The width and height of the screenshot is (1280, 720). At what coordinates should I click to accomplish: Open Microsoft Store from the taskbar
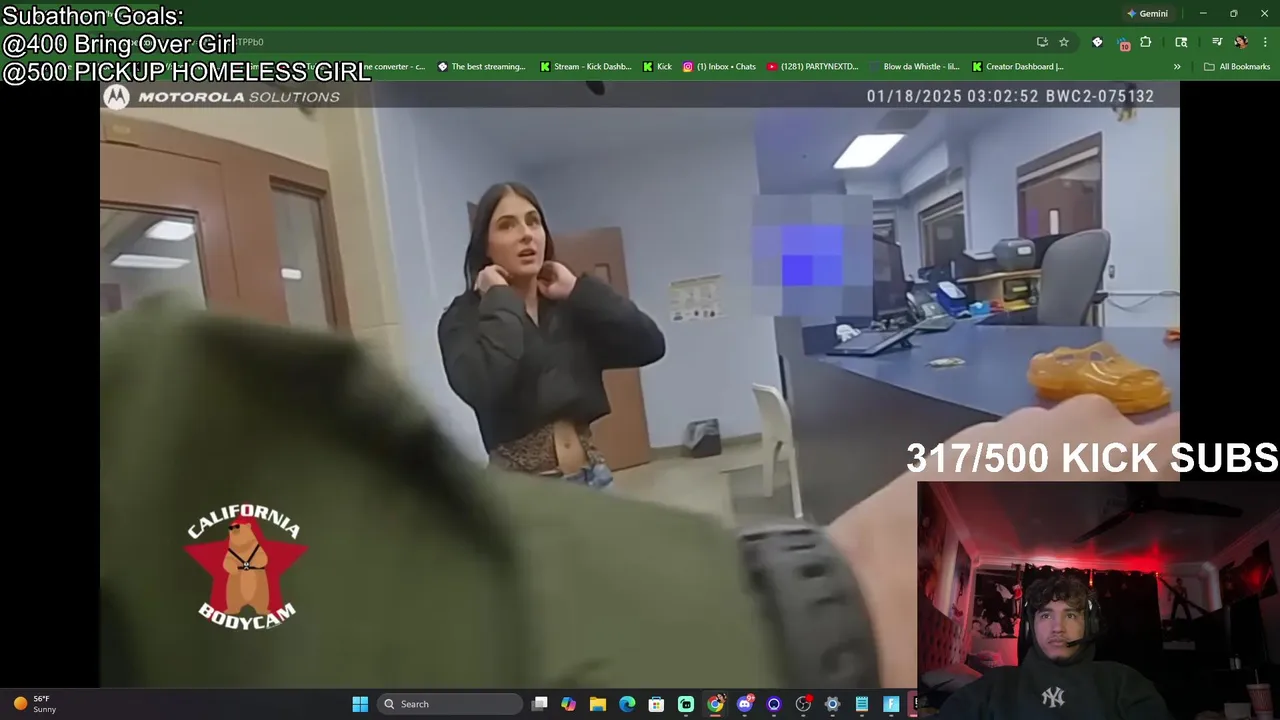tap(656, 704)
